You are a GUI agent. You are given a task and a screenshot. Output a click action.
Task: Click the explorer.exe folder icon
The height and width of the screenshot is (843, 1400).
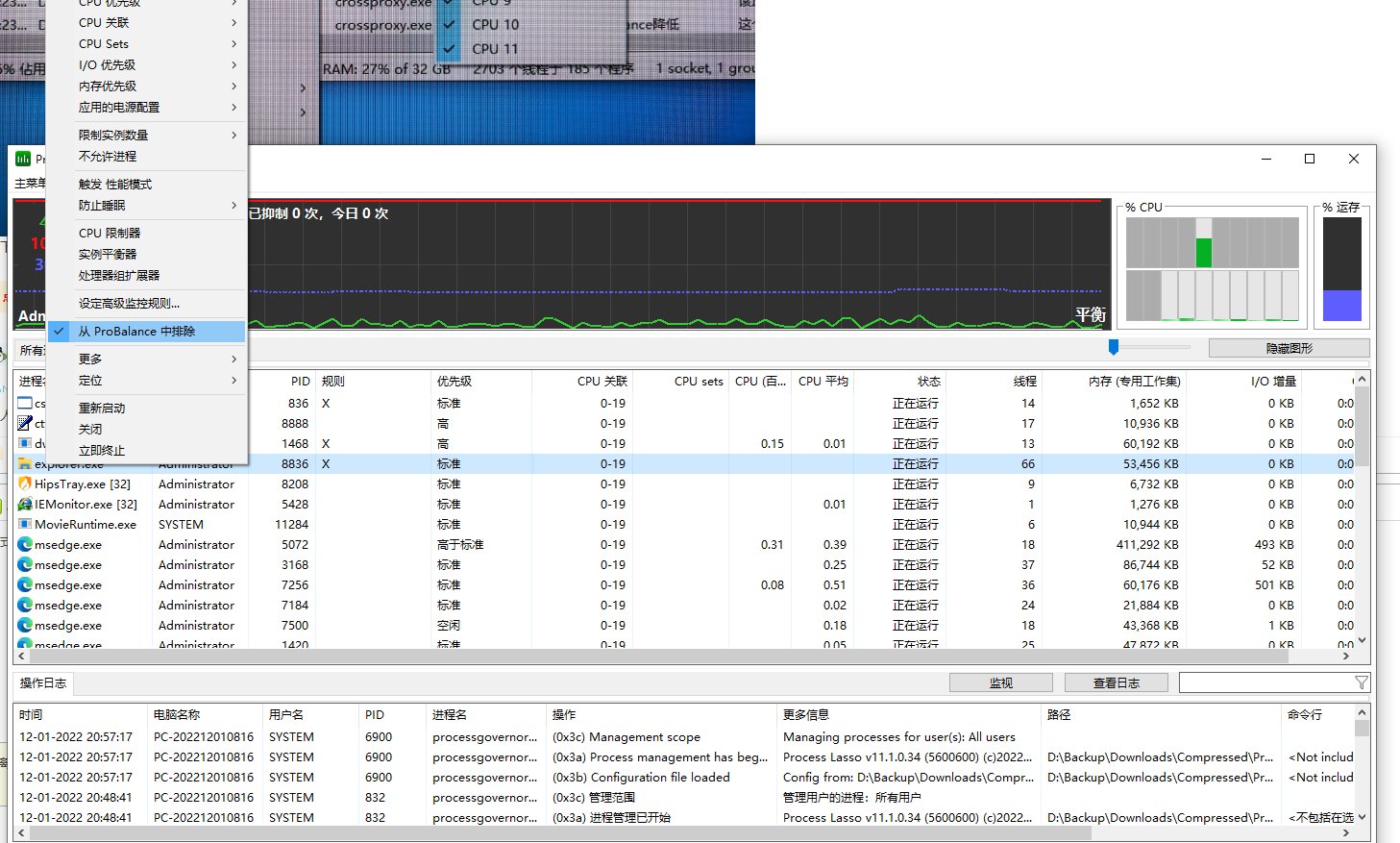click(x=25, y=463)
